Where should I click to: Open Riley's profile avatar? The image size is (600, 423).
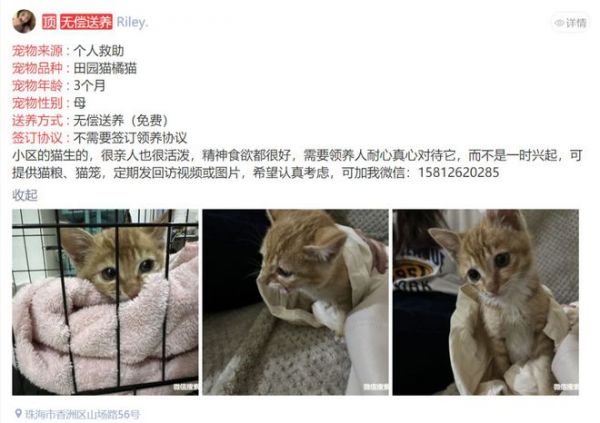point(24,21)
